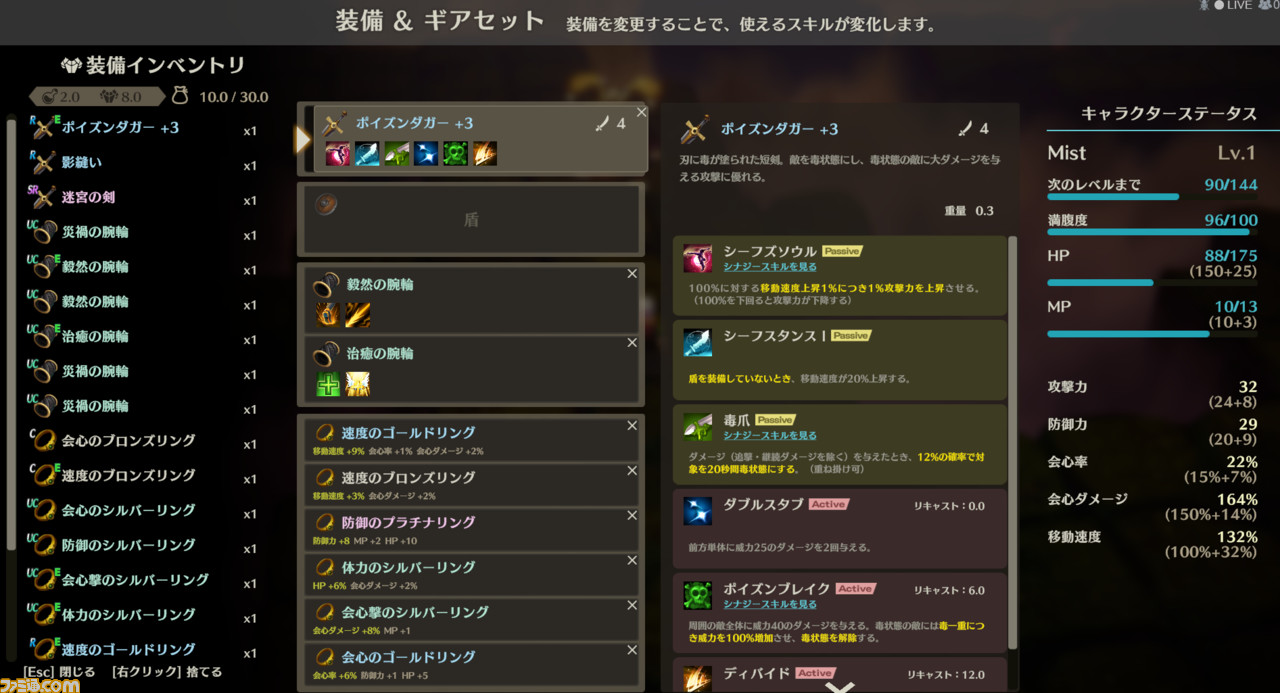Remove 毅然の腕輪 using its X button
Viewport: 1280px width, 693px height.
click(x=632, y=274)
